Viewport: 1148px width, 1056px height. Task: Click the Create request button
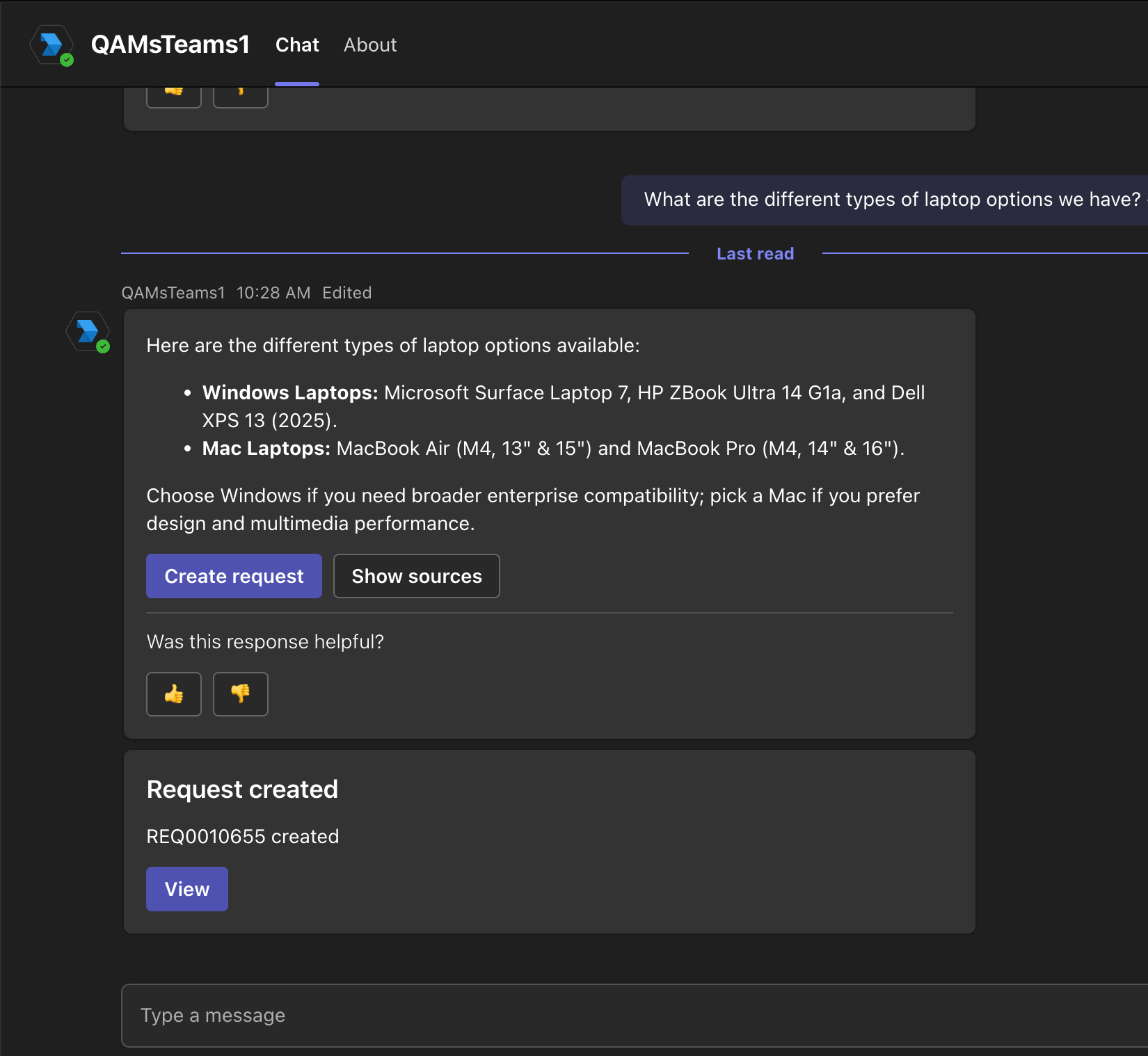point(234,576)
